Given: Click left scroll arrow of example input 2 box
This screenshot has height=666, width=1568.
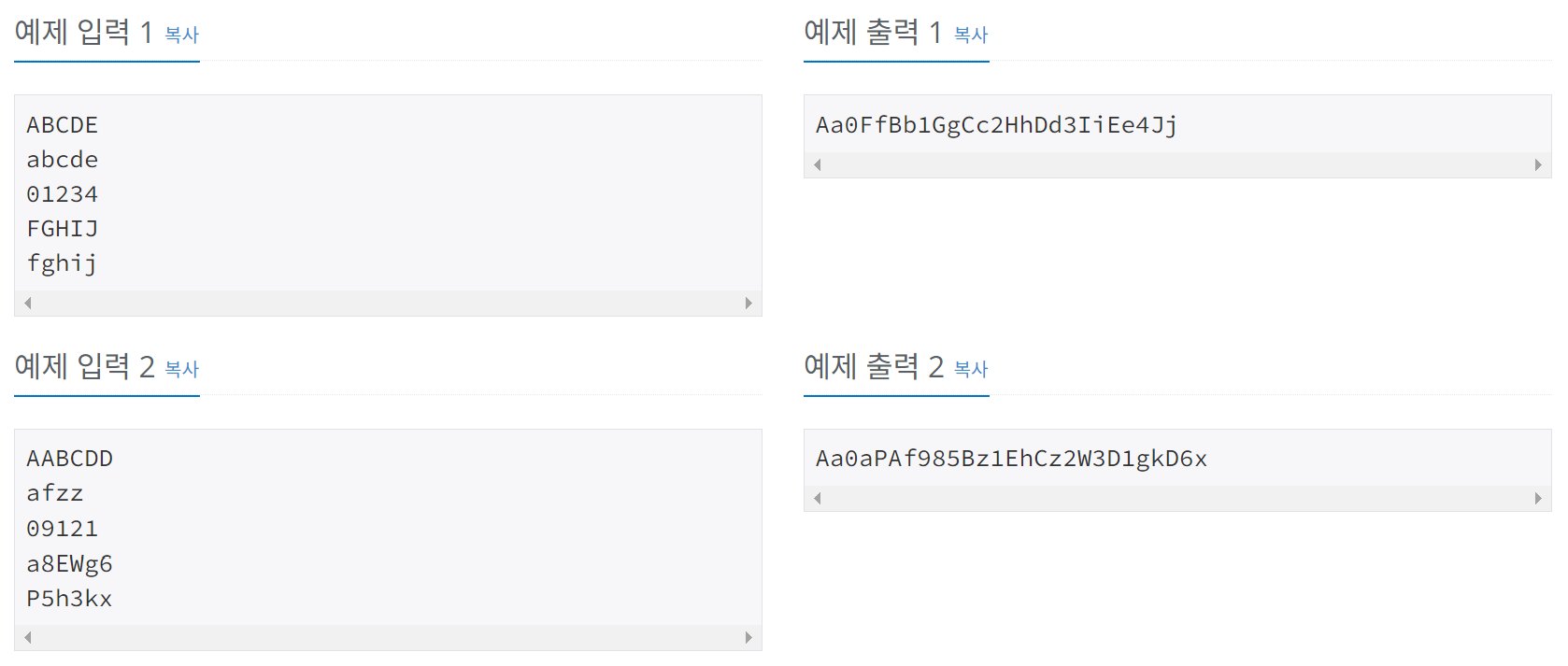Looking at the screenshot, I should tap(28, 637).
